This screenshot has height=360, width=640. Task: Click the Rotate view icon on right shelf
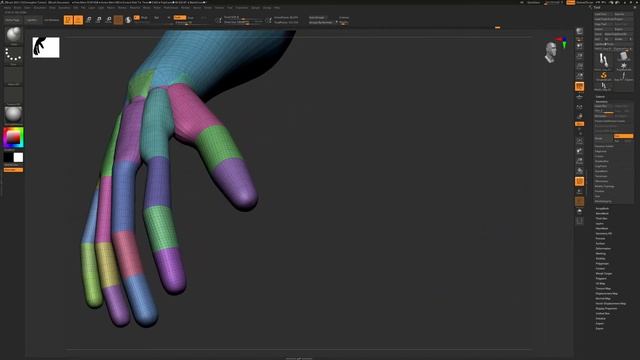pyautogui.click(x=580, y=171)
